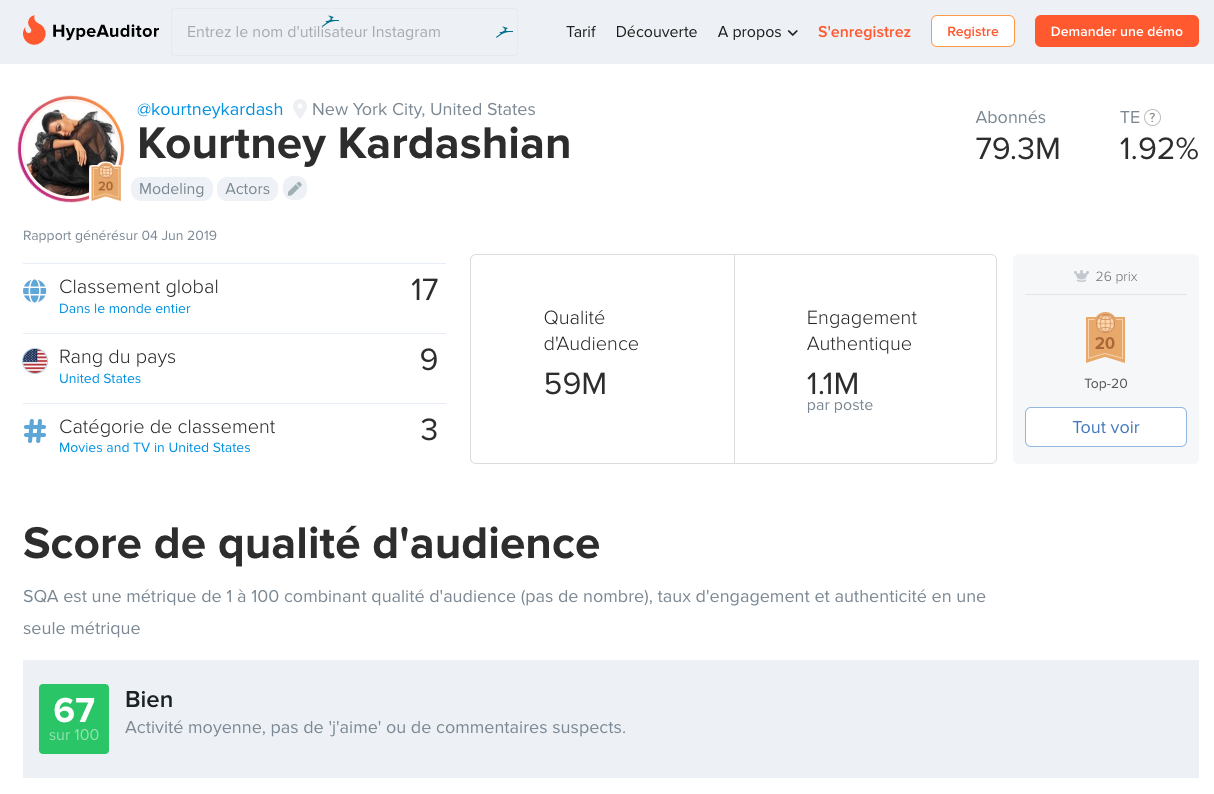
Task: Click the Rapport générésur 04 Jun 2019 text
Action: pyautogui.click(x=120, y=236)
